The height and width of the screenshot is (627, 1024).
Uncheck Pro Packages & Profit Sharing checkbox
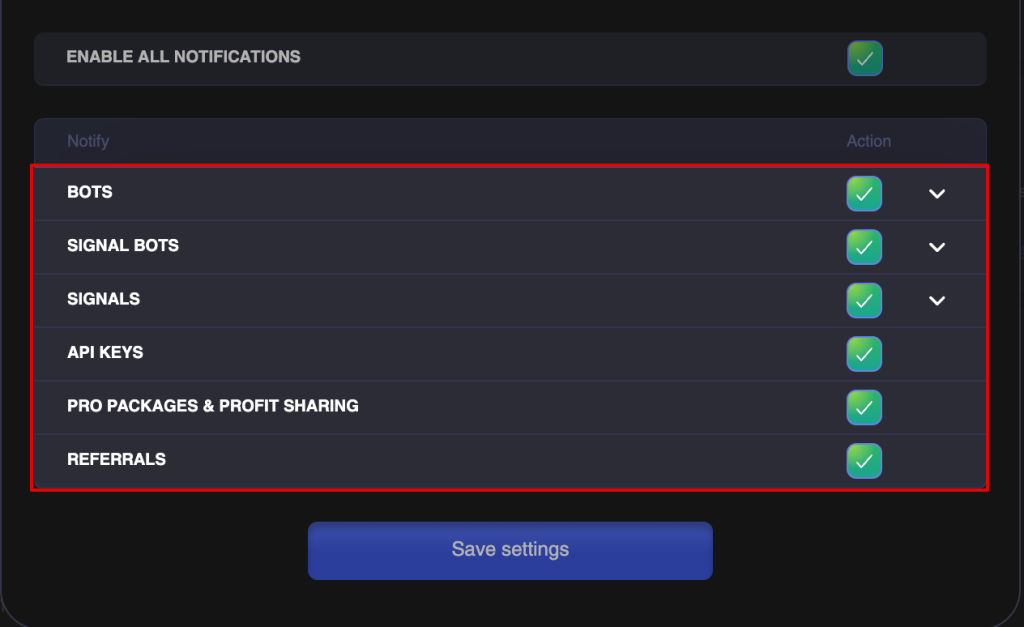pos(864,407)
